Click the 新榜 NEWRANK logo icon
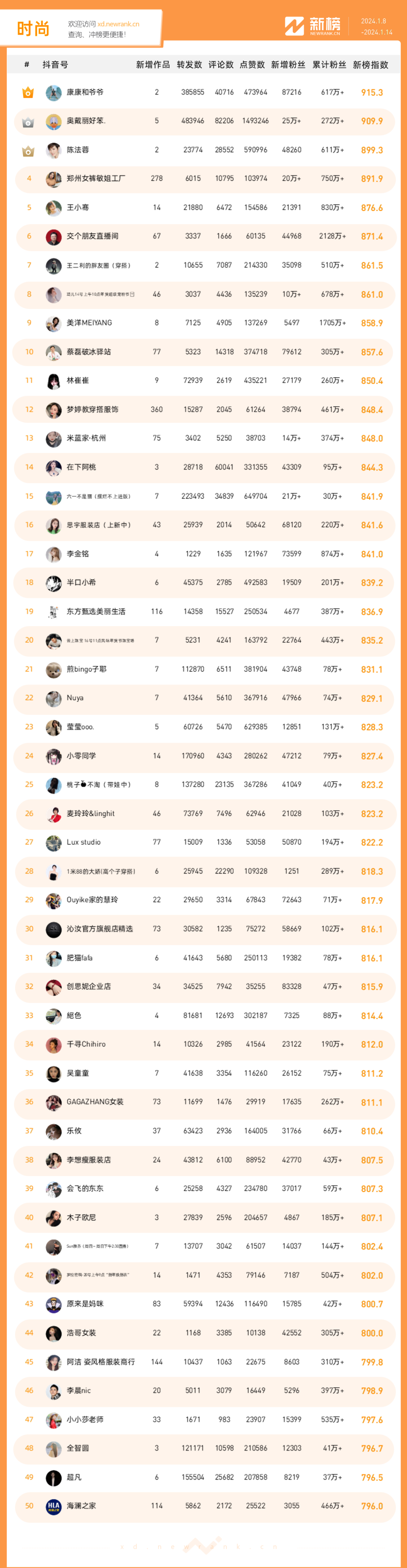407x1568 pixels. pyautogui.click(x=294, y=26)
